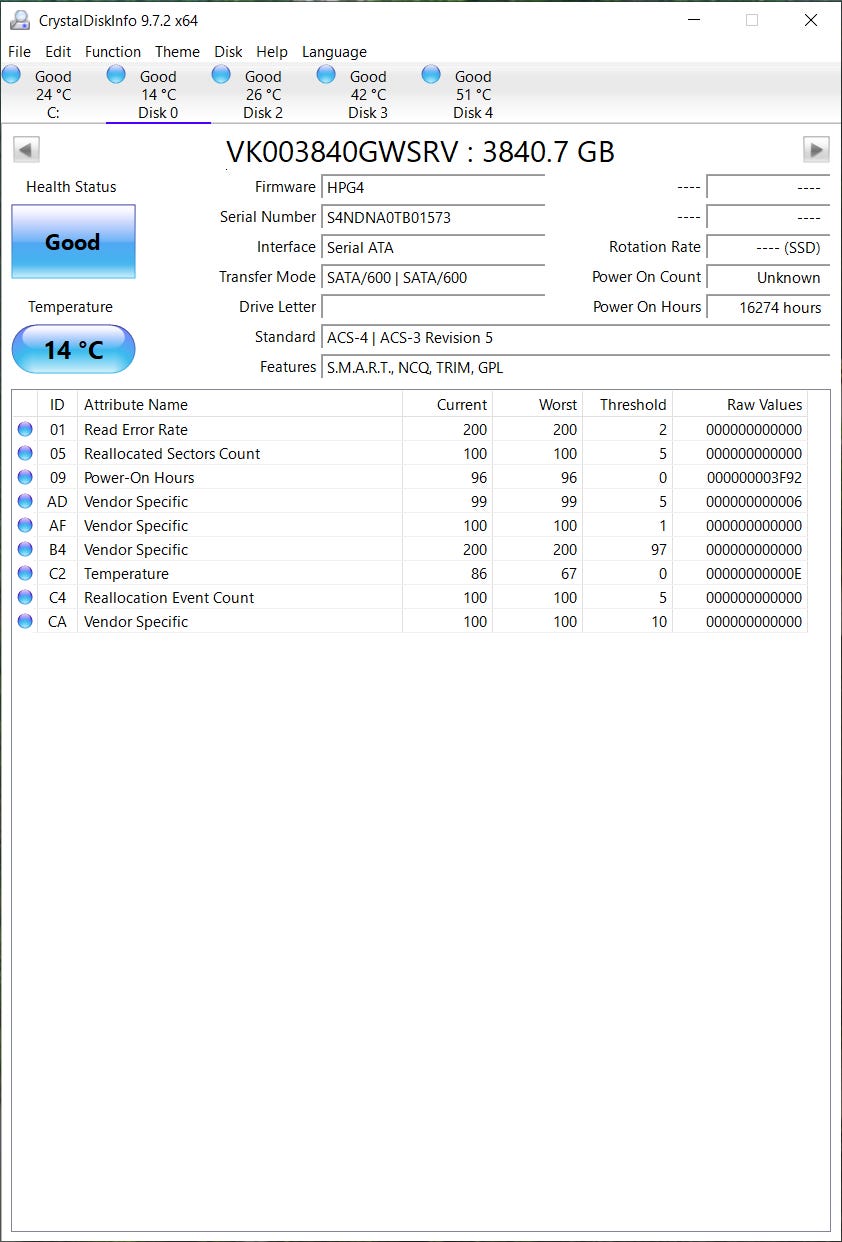Click the CrystalDiskInfo title bar icon
This screenshot has height=1242, width=842.
point(19,20)
